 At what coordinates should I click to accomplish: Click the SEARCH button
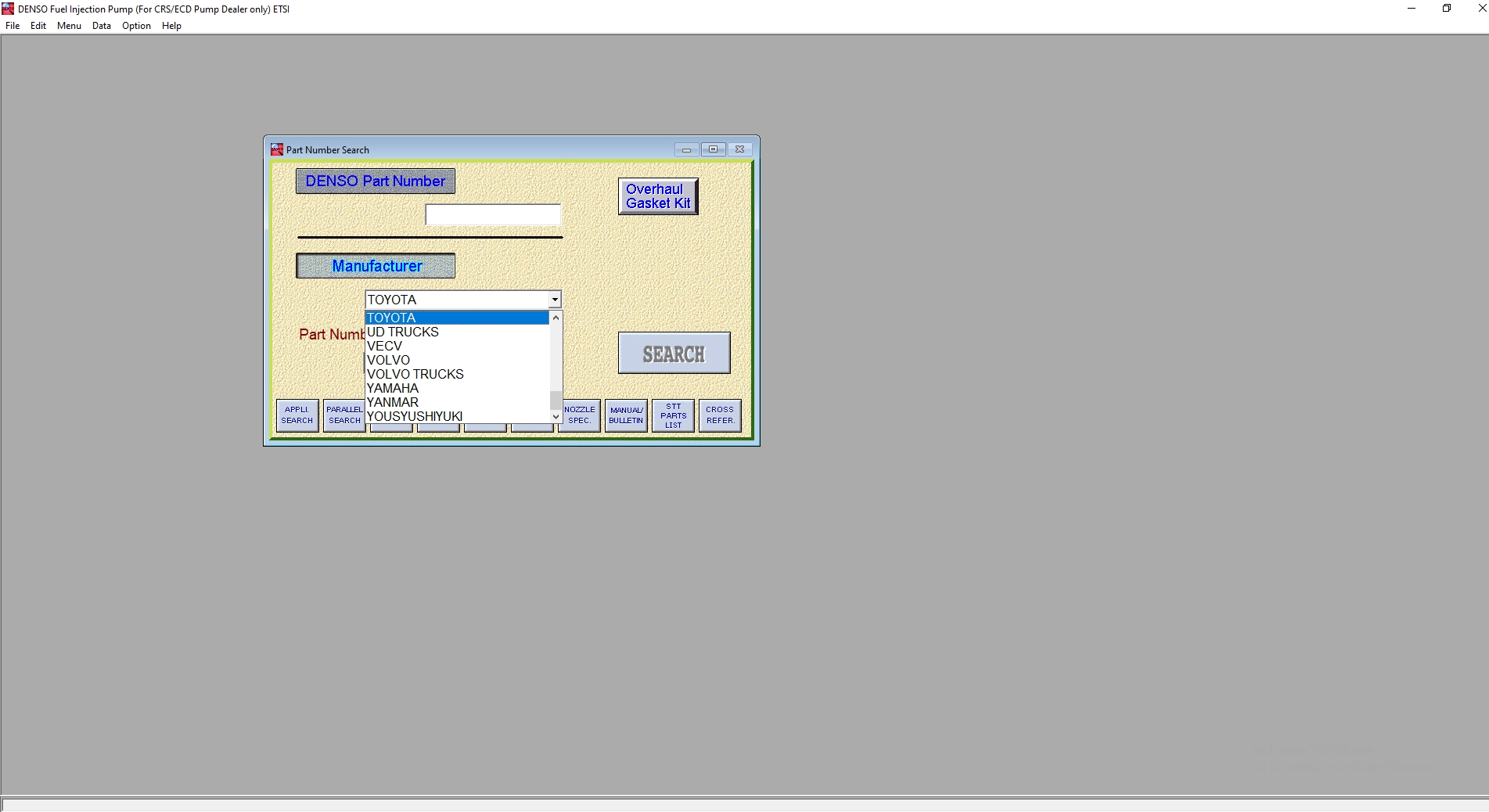point(674,354)
